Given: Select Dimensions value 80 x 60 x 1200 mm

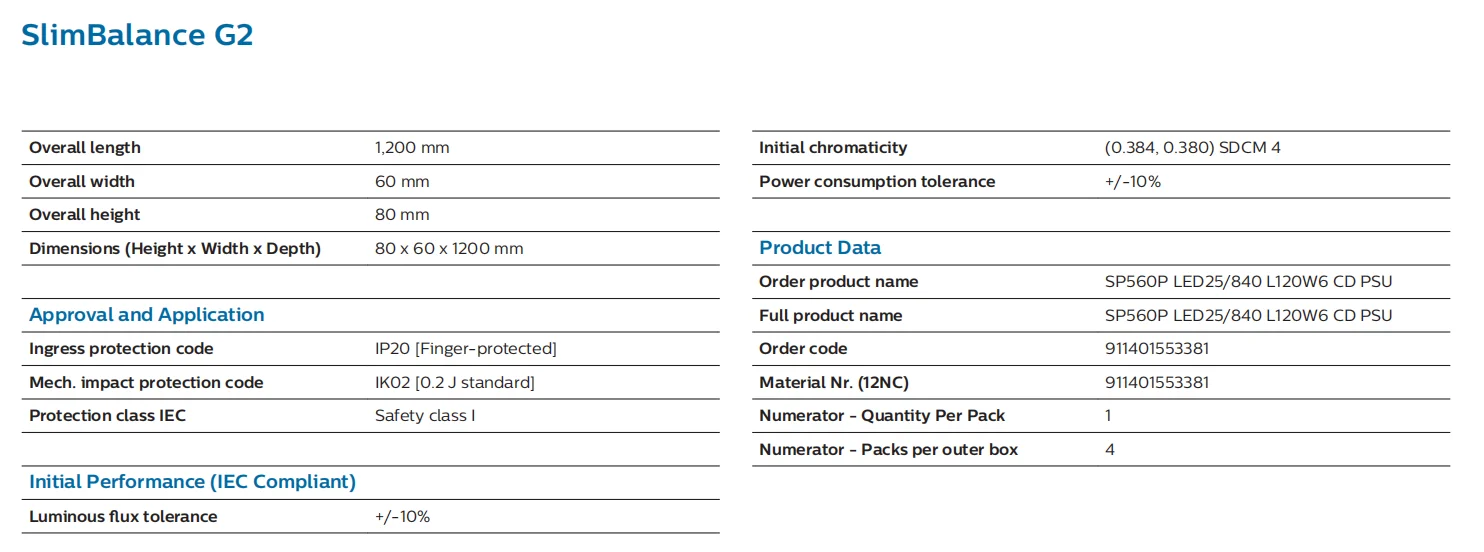Looking at the screenshot, I should pos(449,249).
